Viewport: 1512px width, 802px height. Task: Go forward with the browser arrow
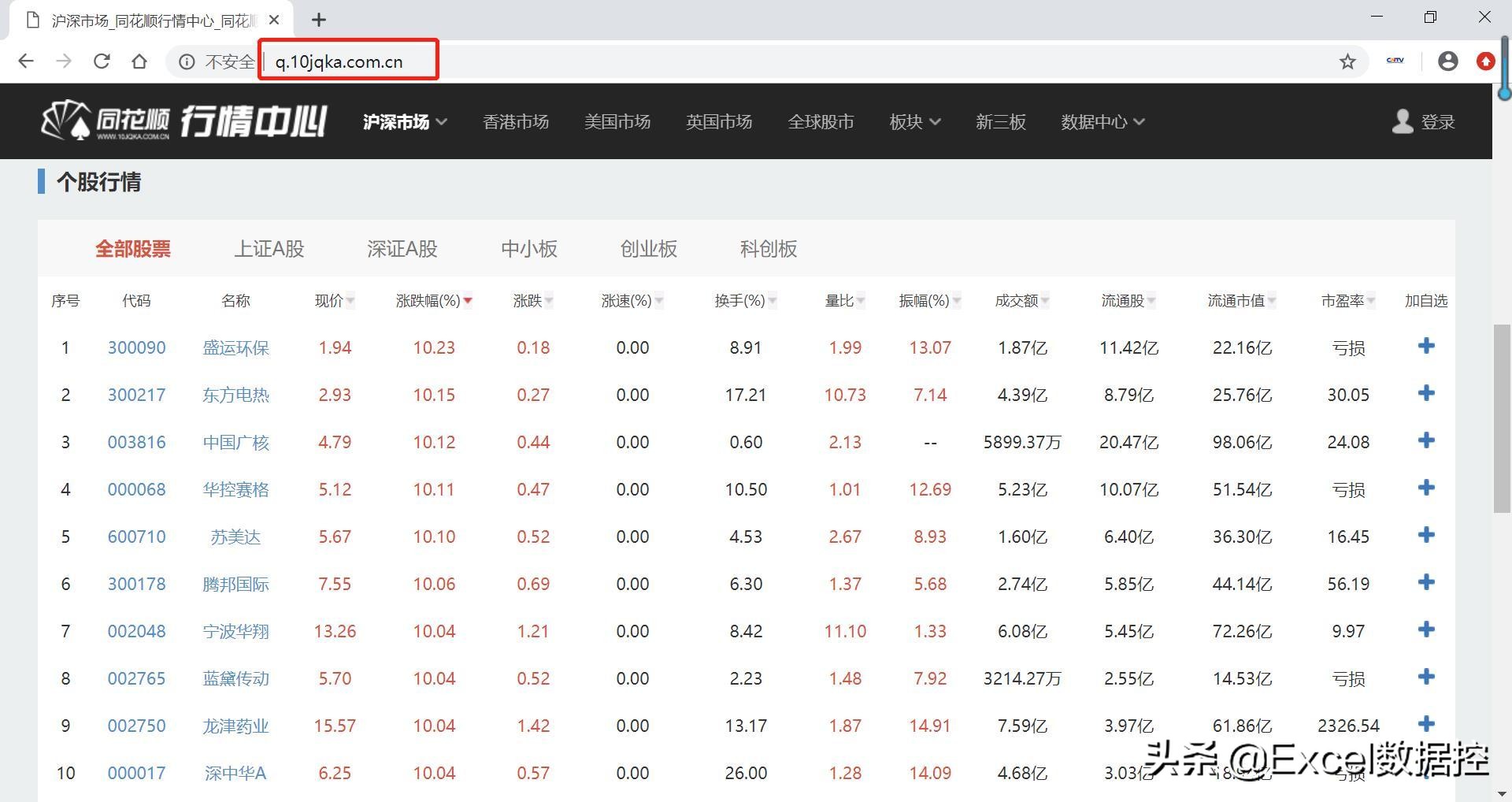coord(64,61)
